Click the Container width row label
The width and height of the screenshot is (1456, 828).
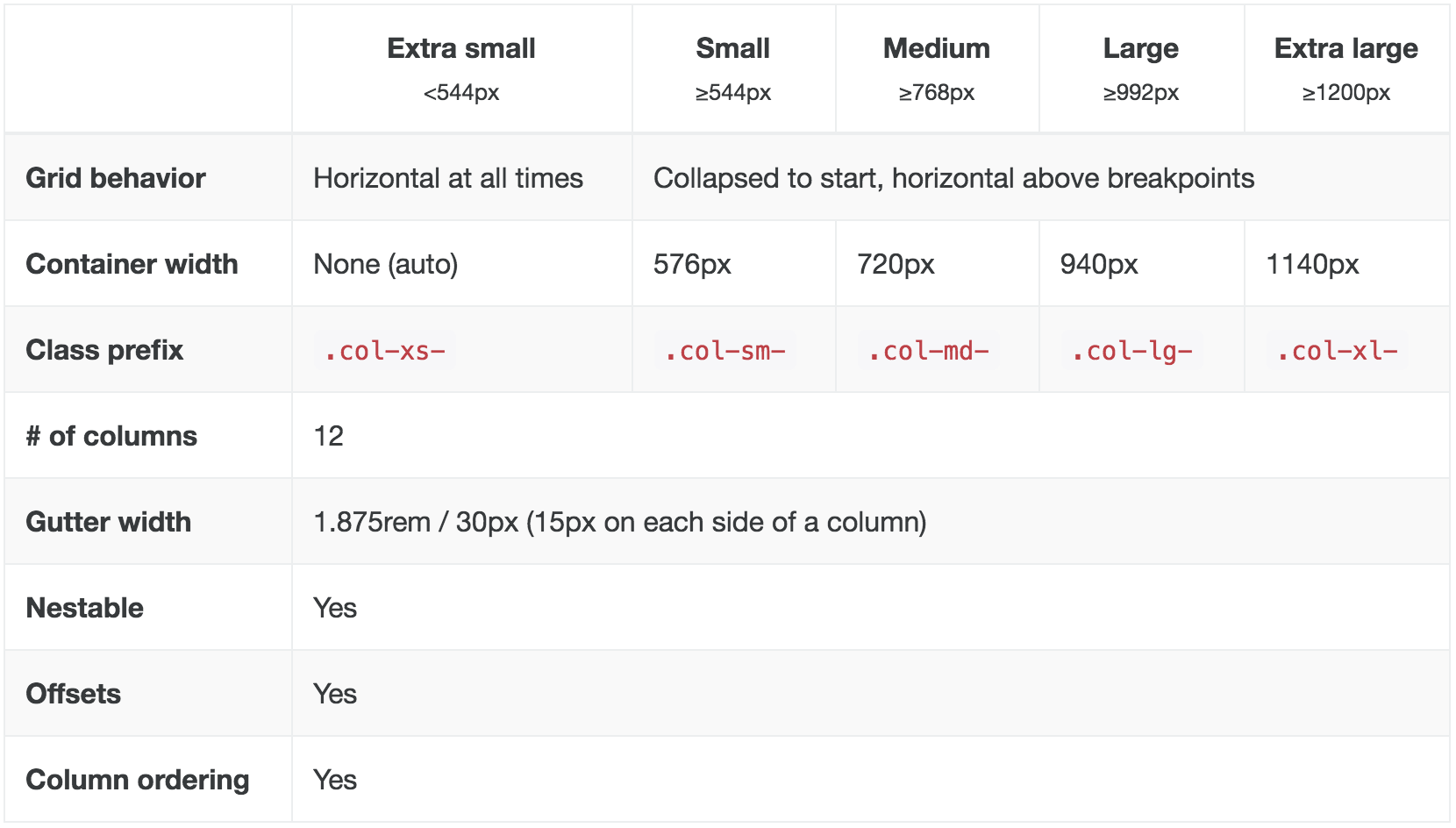[x=132, y=264]
